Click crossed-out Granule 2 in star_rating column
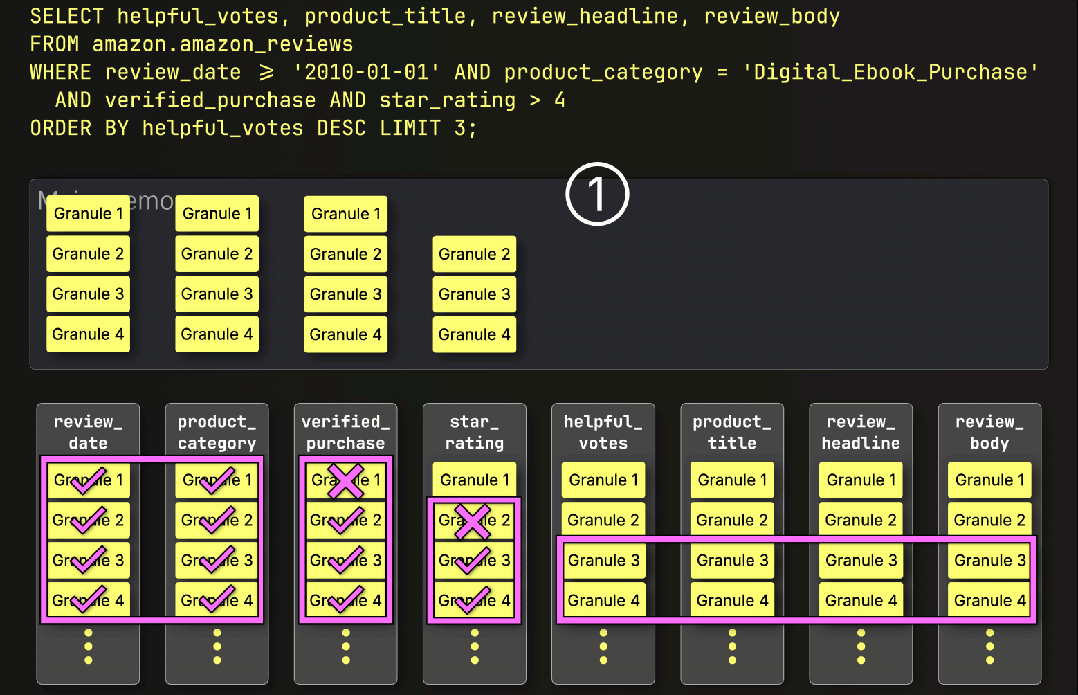 point(474,520)
